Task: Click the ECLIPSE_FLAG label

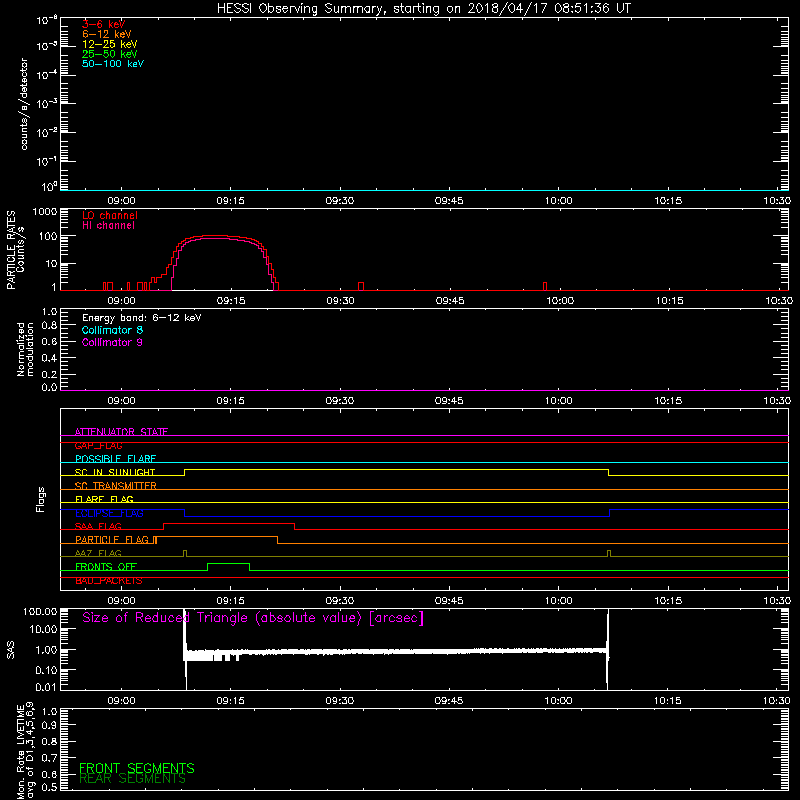Action: click(109, 513)
